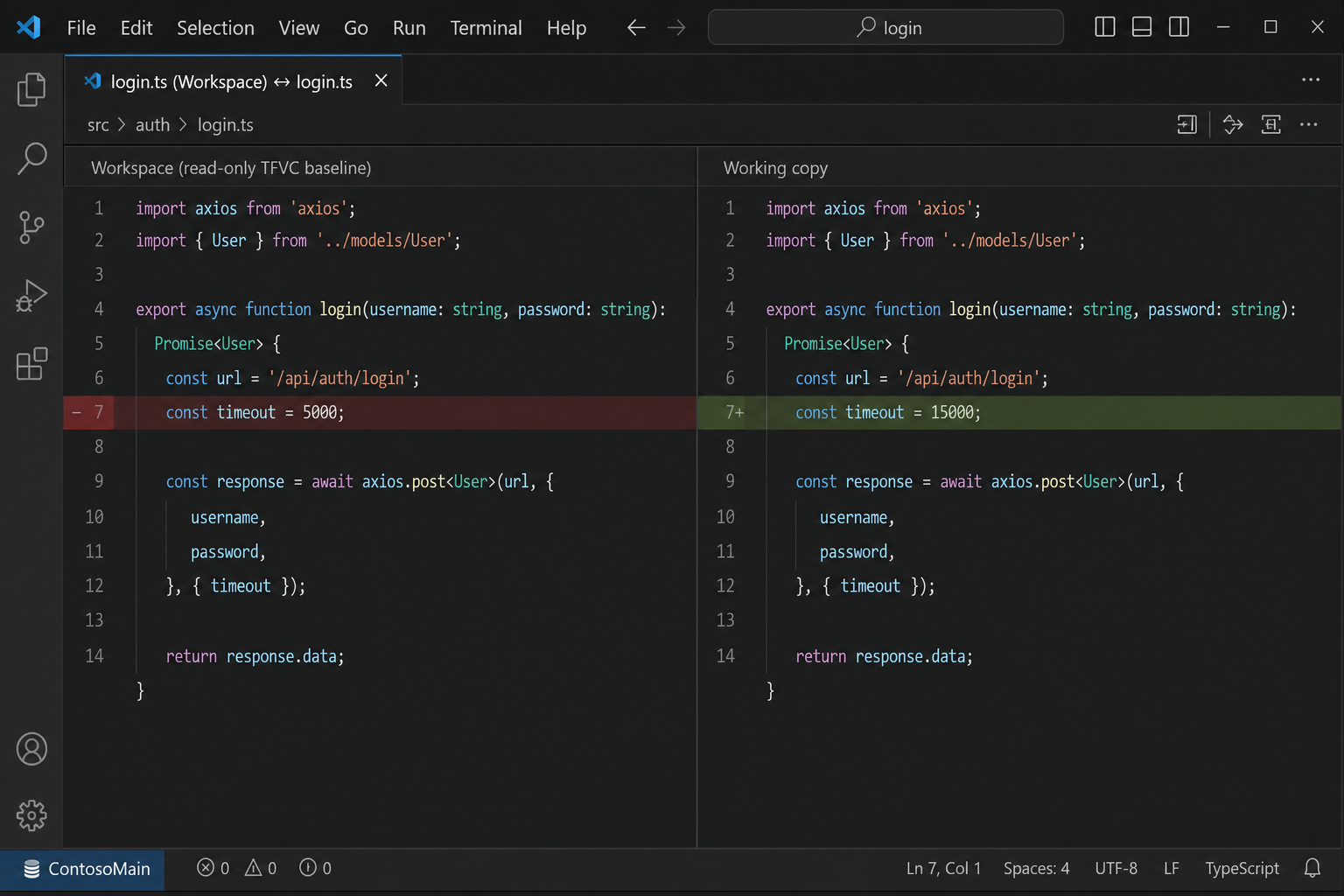
Task: Click the info count status bar icon
Action: pyautogui.click(x=315, y=868)
